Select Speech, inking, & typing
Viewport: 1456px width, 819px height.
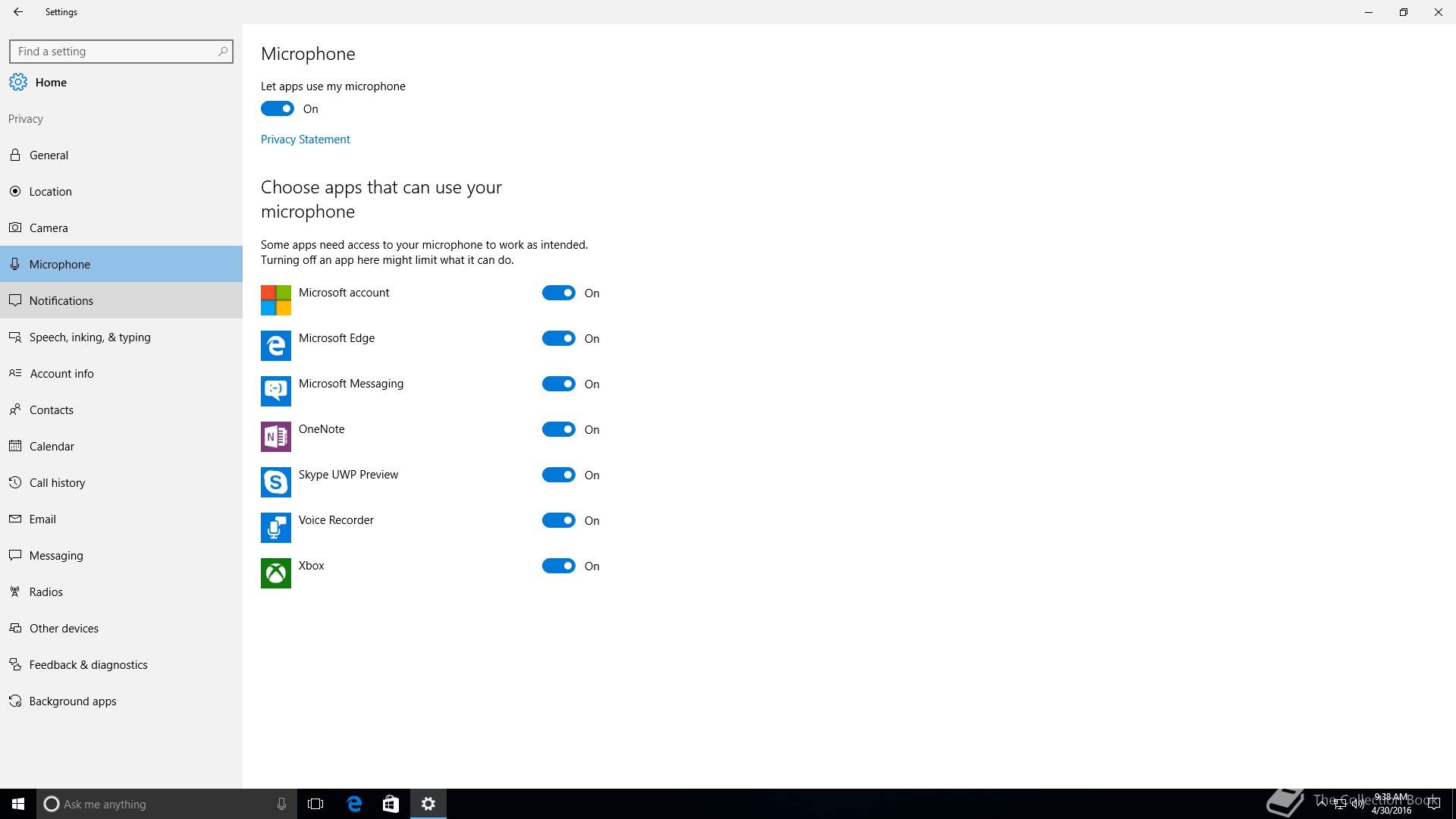click(x=89, y=337)
